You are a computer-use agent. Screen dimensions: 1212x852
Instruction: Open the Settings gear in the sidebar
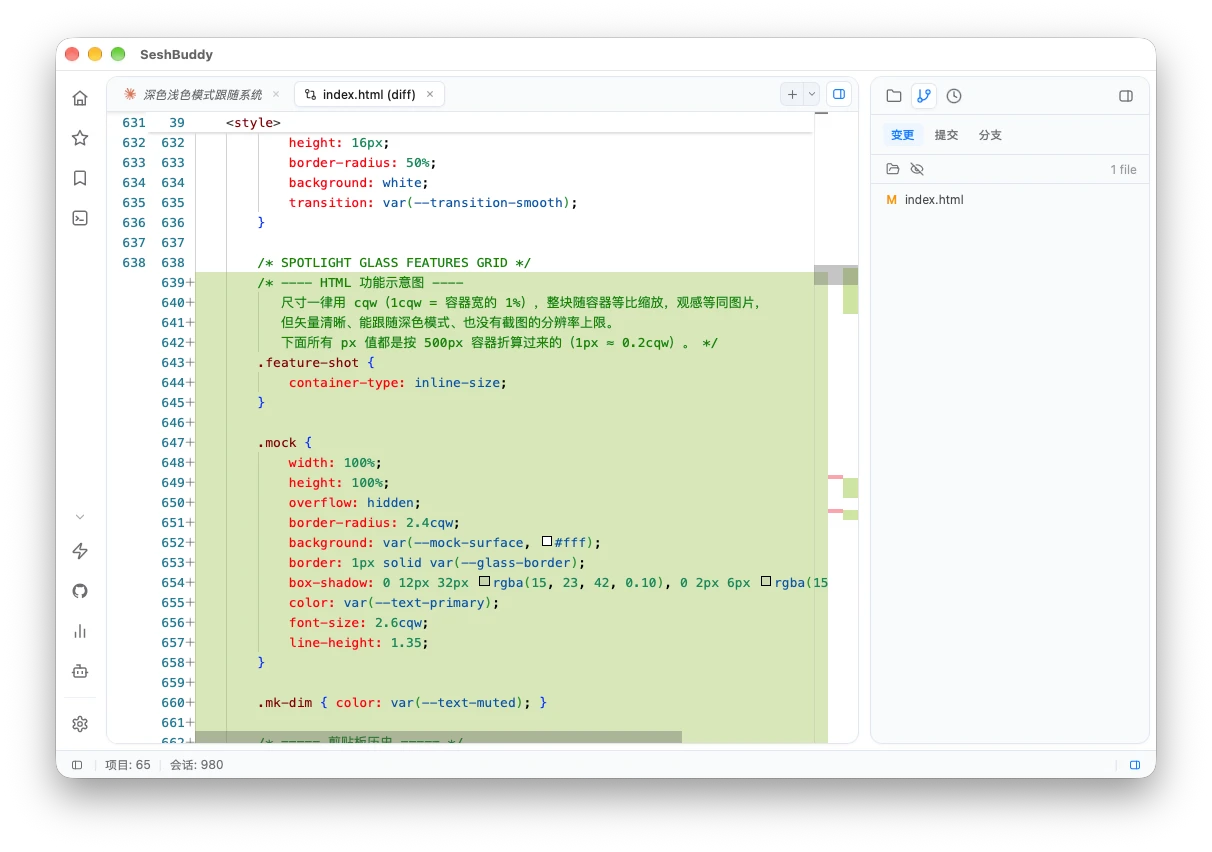[x=80, y=724]
